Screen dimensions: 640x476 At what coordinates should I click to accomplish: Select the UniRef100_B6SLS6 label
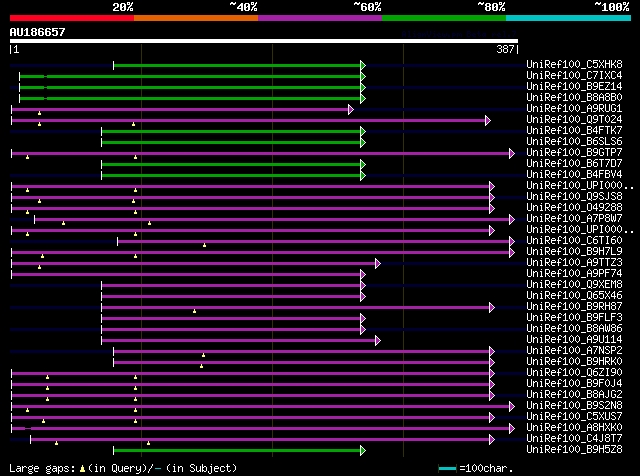tap(574, 141)
